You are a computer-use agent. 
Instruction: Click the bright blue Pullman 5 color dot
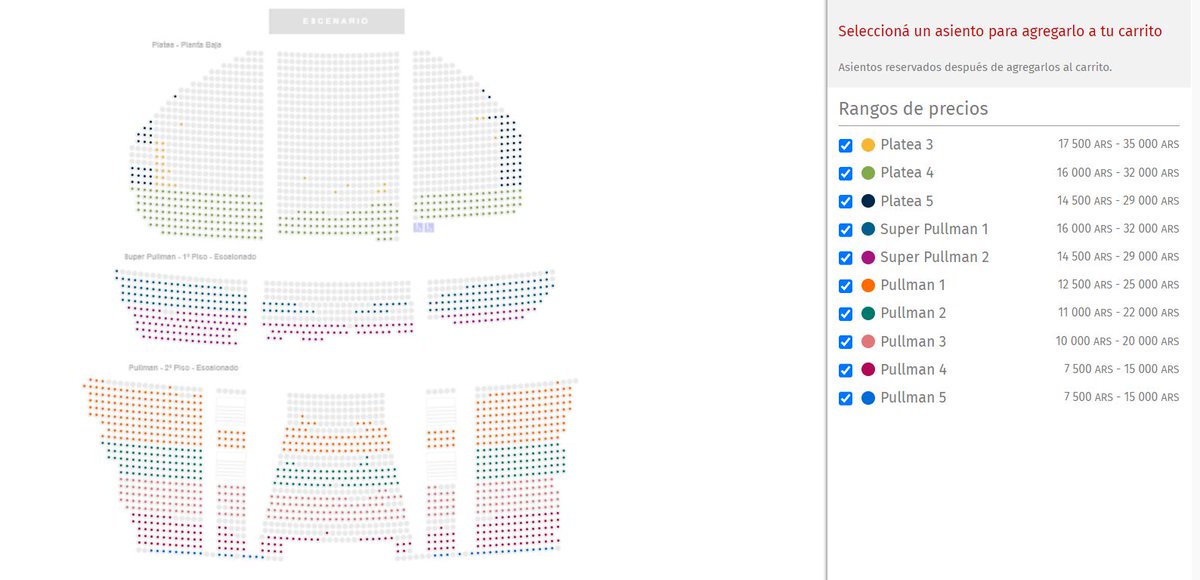coord(868,398)
